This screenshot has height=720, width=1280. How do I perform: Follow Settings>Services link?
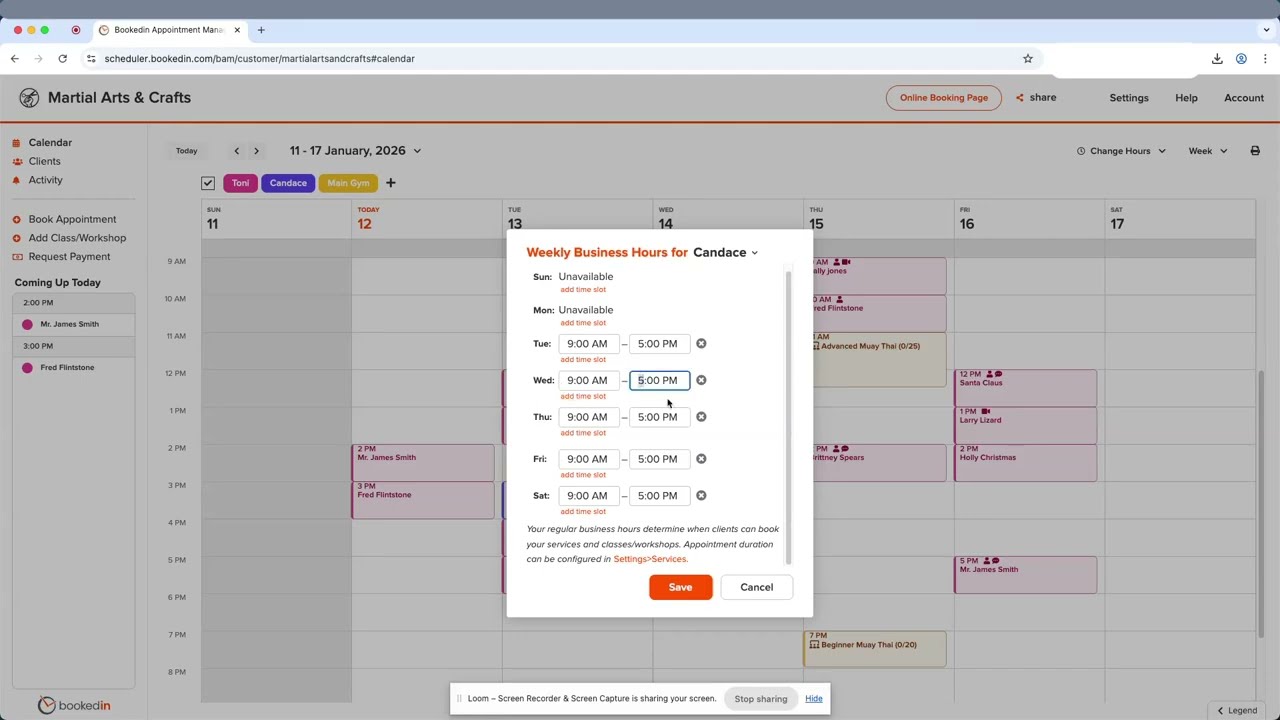650,559
